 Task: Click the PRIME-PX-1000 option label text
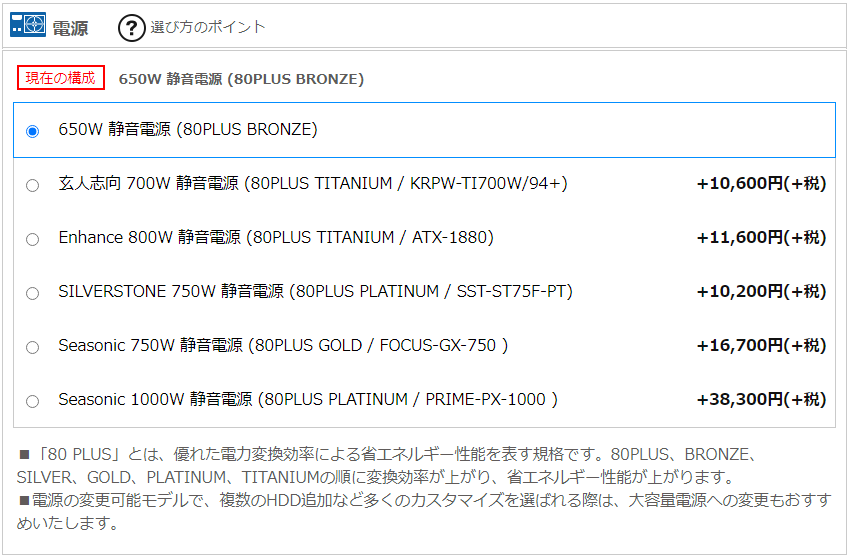307,400
